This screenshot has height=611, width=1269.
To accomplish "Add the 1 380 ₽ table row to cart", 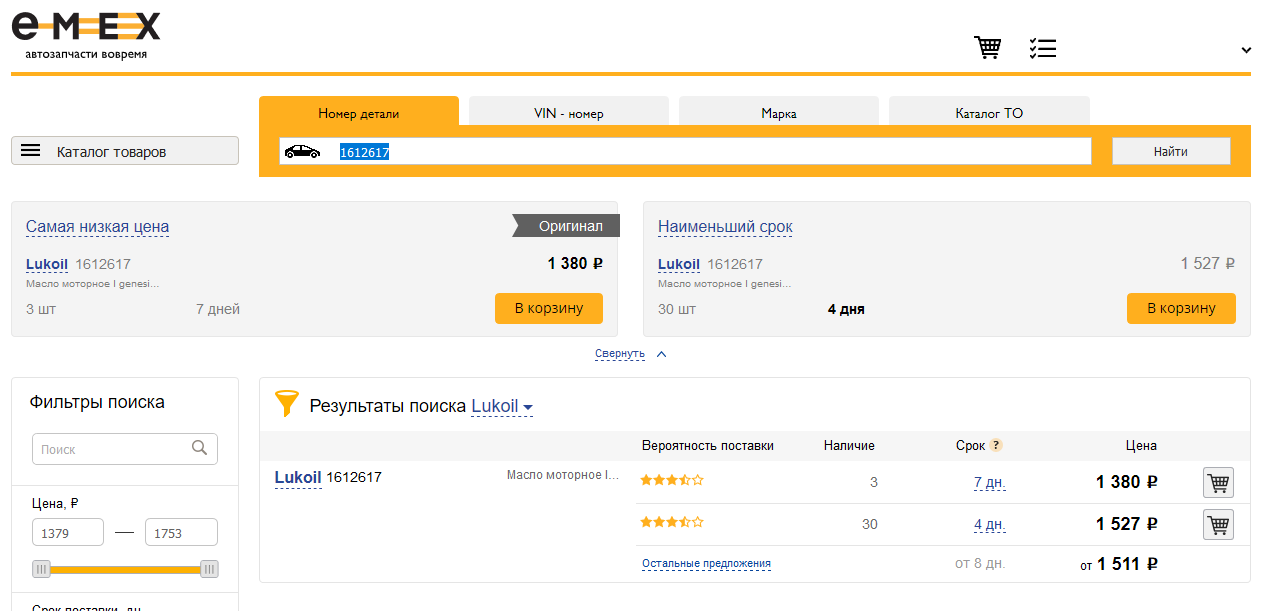I will [x=1218, y=483].
